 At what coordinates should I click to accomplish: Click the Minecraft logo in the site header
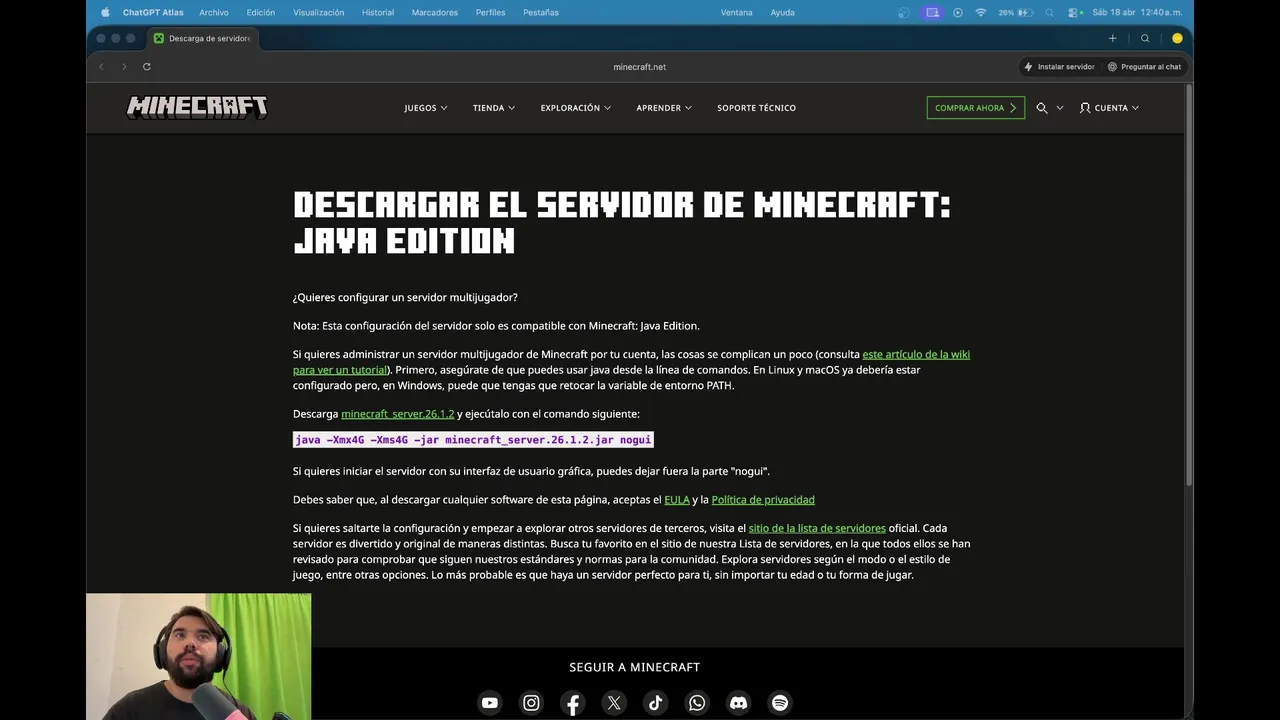pos(197,107)
